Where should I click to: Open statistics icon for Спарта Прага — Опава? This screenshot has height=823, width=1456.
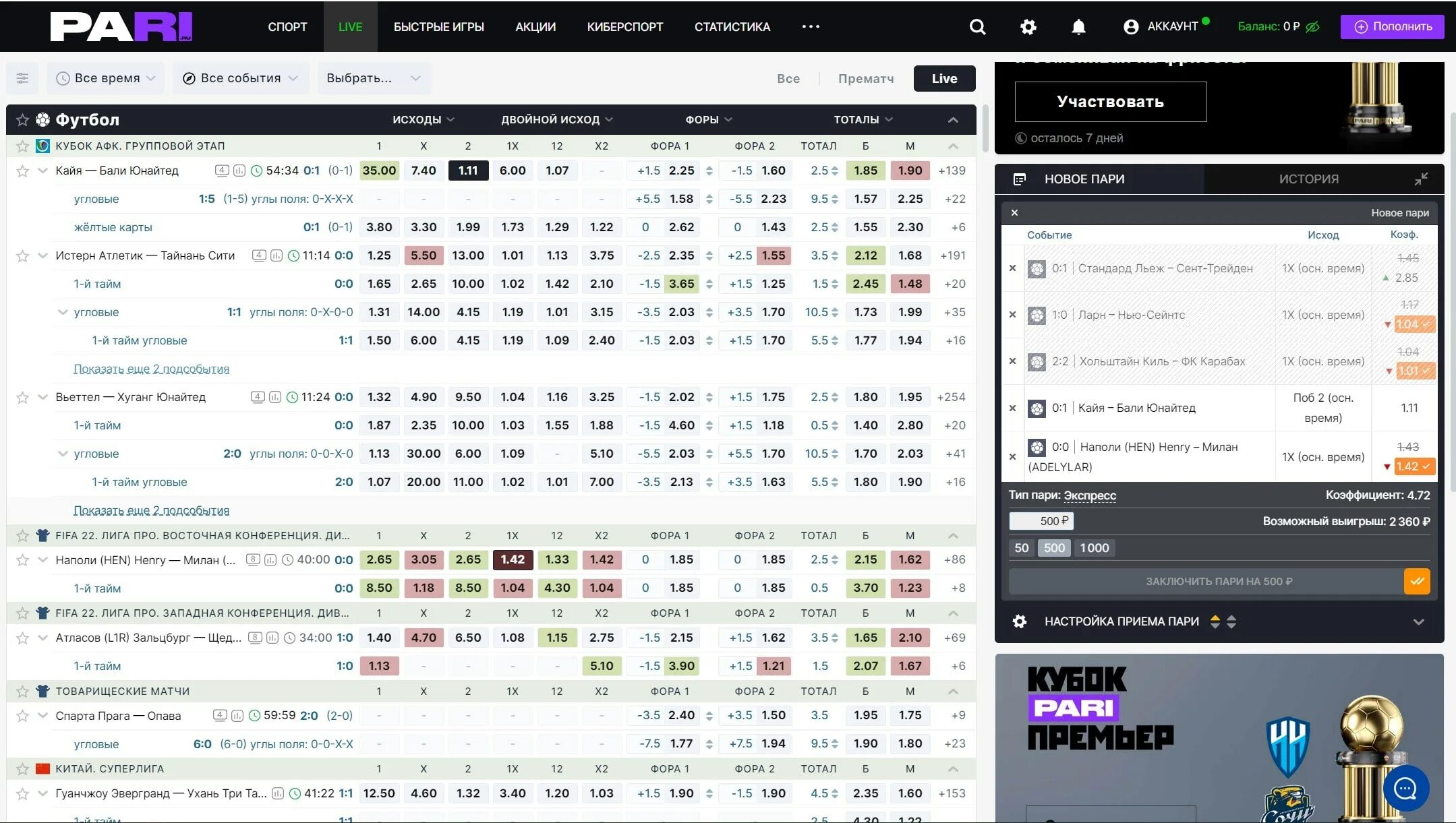237,716
